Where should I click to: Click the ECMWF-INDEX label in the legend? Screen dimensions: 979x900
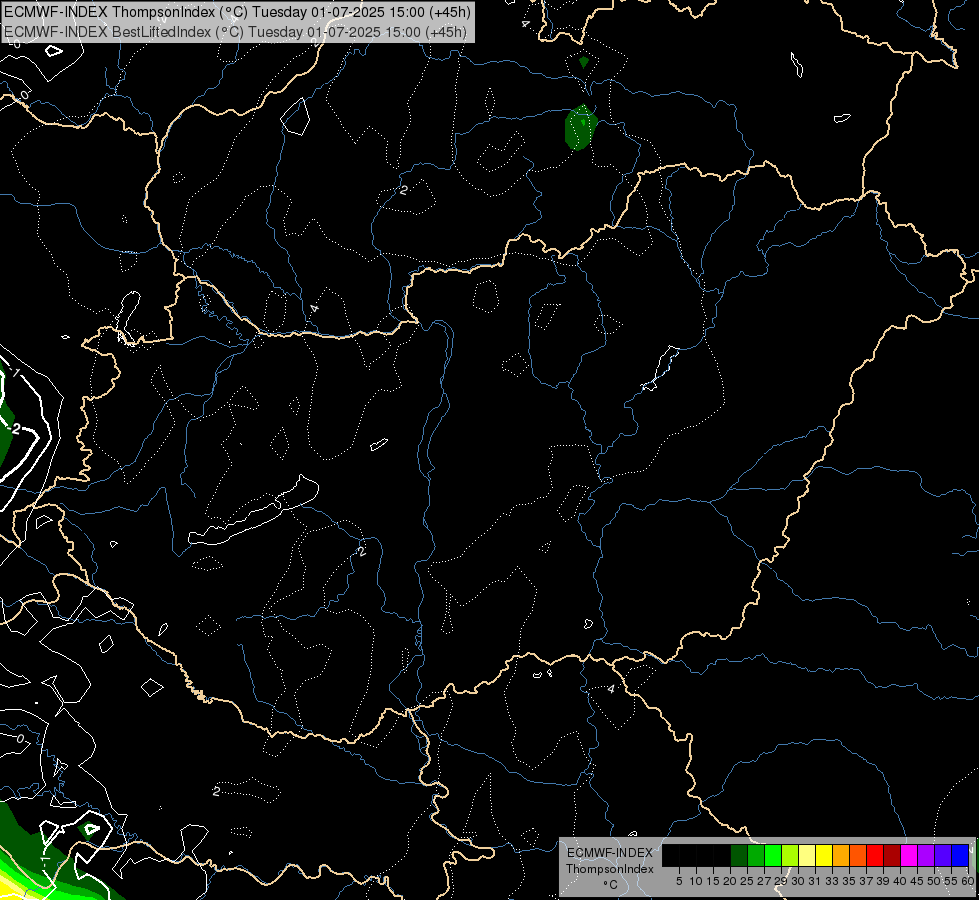(609, 853)
